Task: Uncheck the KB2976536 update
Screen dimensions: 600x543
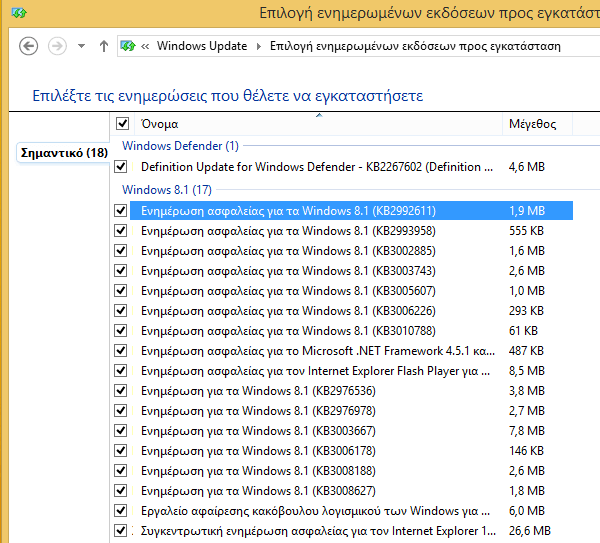Action: click(x=121, y=390)
